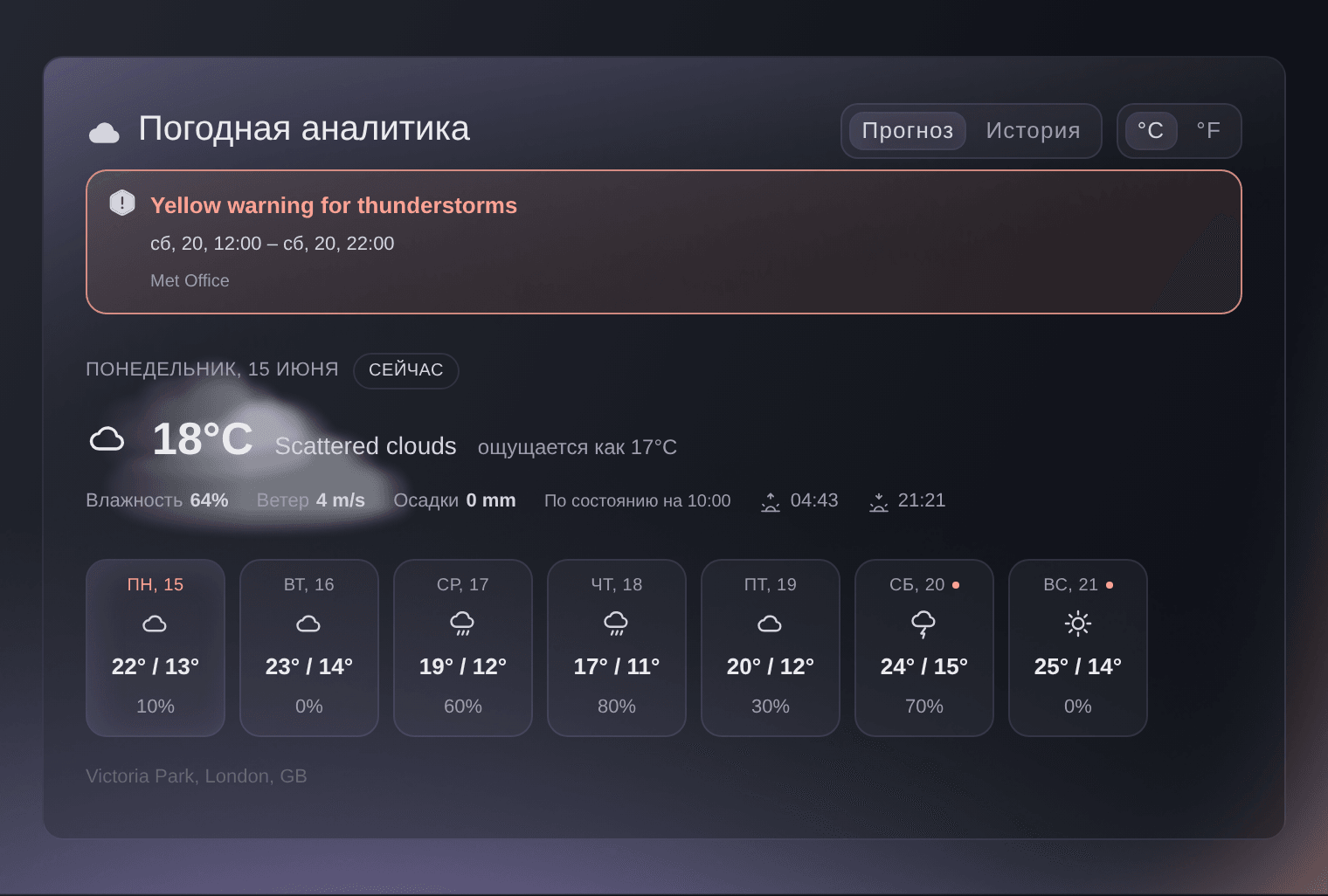The width and height of the screenshot is (1328, 896).
Task: Select the °C temperature unit
Action: pos(1151,131)
